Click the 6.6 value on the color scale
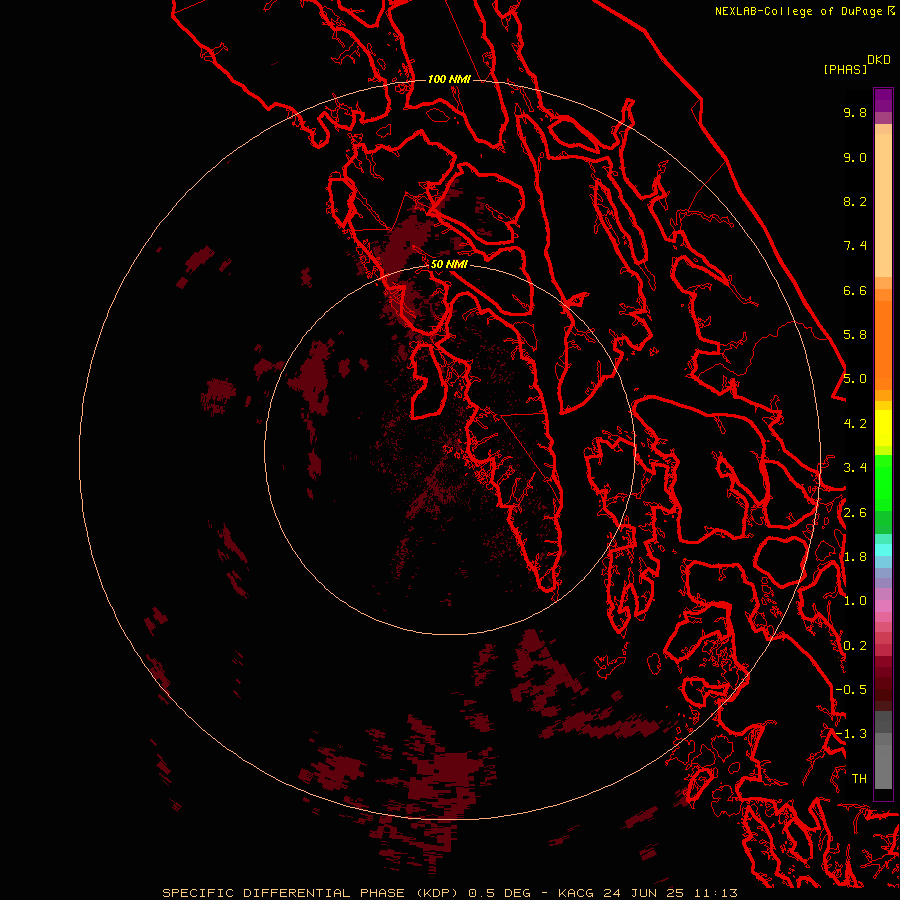Image resolution: width=900 pixels, height=900 pixels. [x=855, y=290]
